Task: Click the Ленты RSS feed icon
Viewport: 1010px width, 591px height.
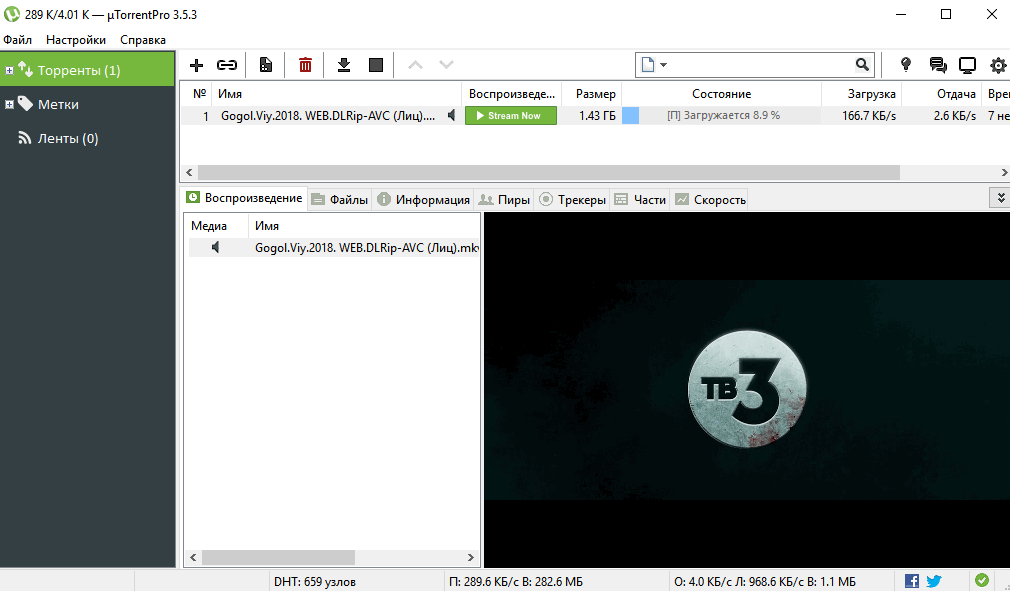Action: (x=24, y=138)
